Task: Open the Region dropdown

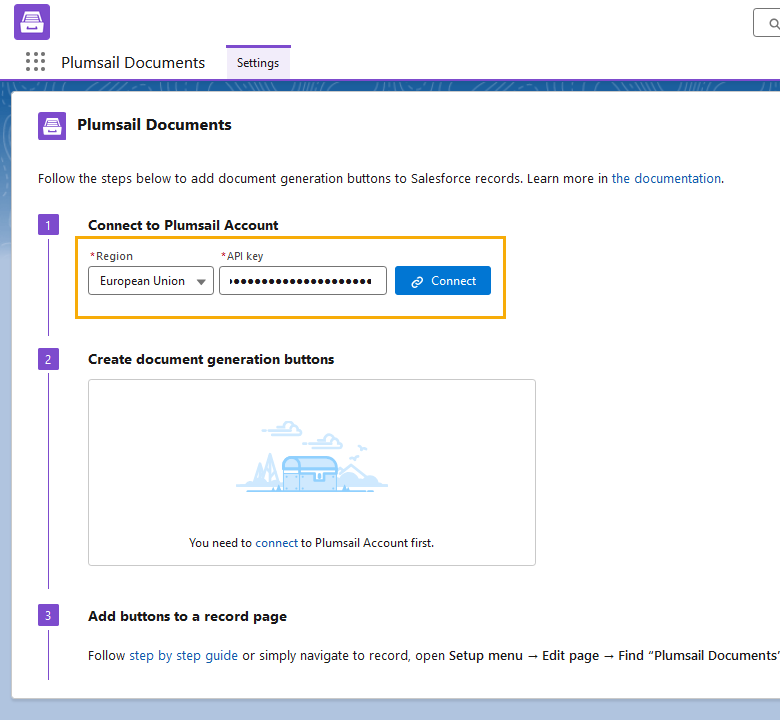Action: (151, 281)
